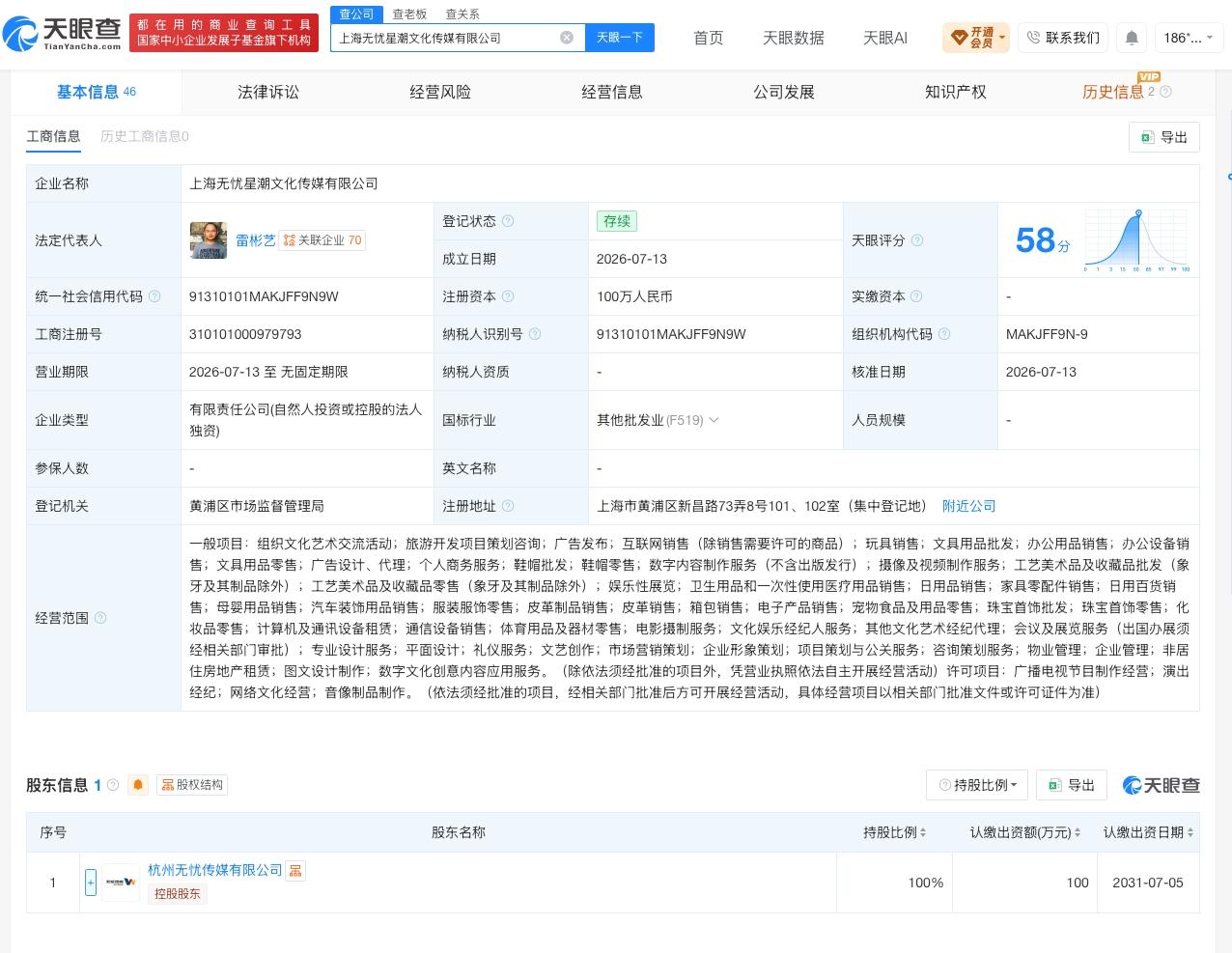1232x953 pixels.
Task: Open the 法律诉讼 tab
Action: (x=268, y=92)
